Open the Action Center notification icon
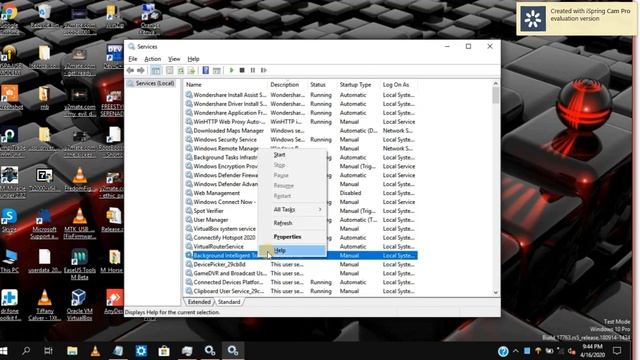Screen dimensions: 640x360 coord(617,351)
